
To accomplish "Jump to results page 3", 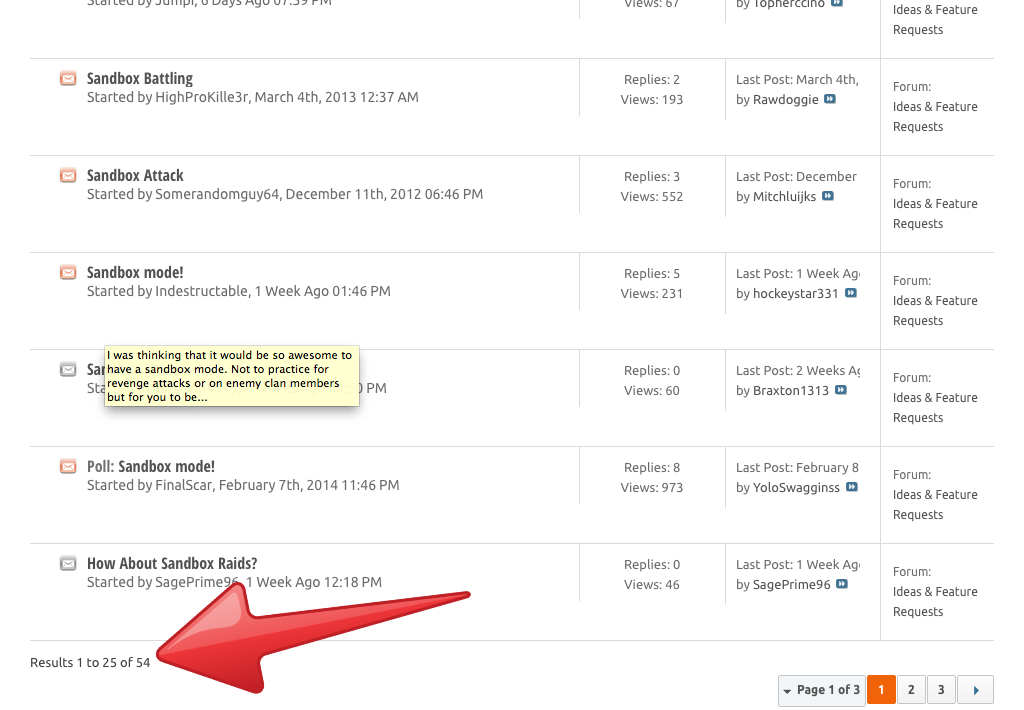I will click(941, 690).
